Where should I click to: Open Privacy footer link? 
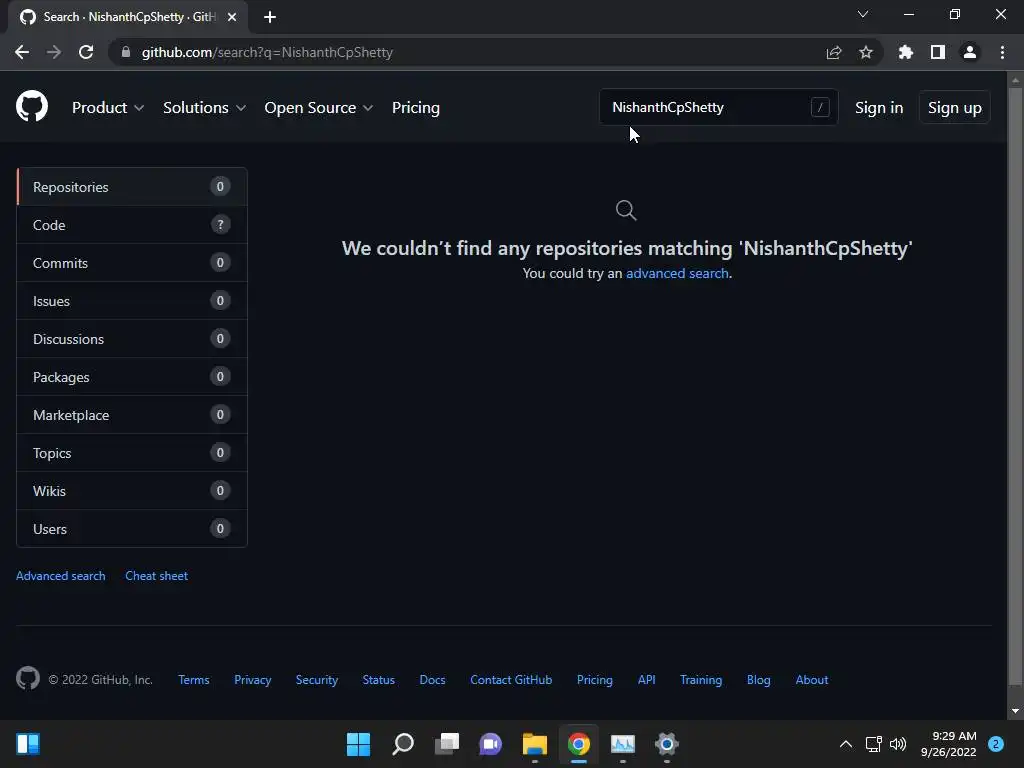[253, 680]
